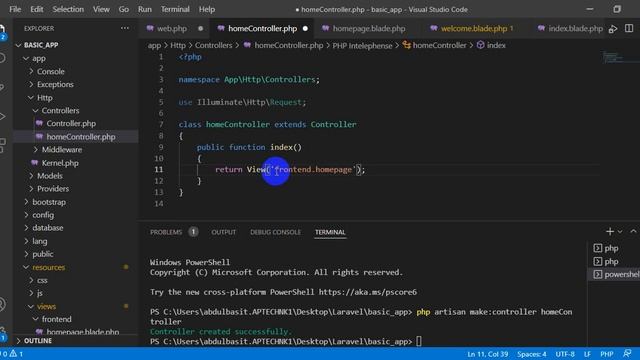This screenshot has width=640, height=360.
Task: Expand the OUTLINE section
Action: click(38, 340)
